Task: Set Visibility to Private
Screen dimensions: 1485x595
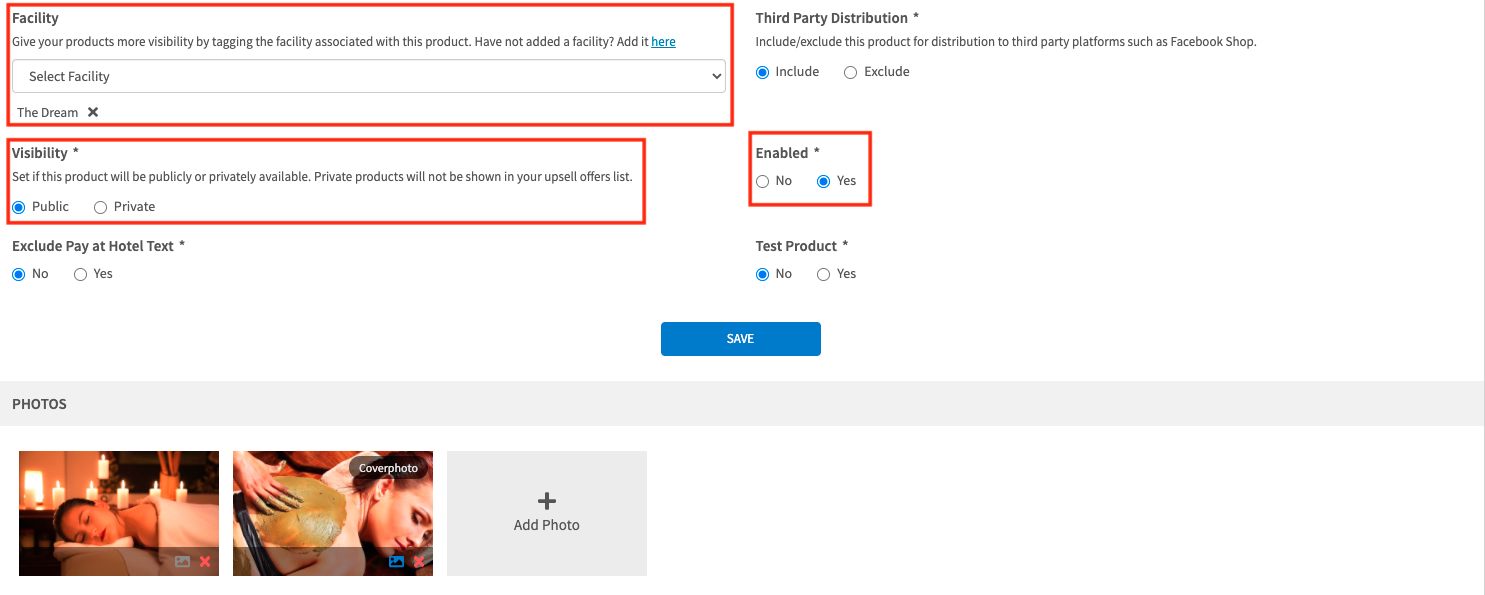Action: pyautogui.click(x=100, y=207)
